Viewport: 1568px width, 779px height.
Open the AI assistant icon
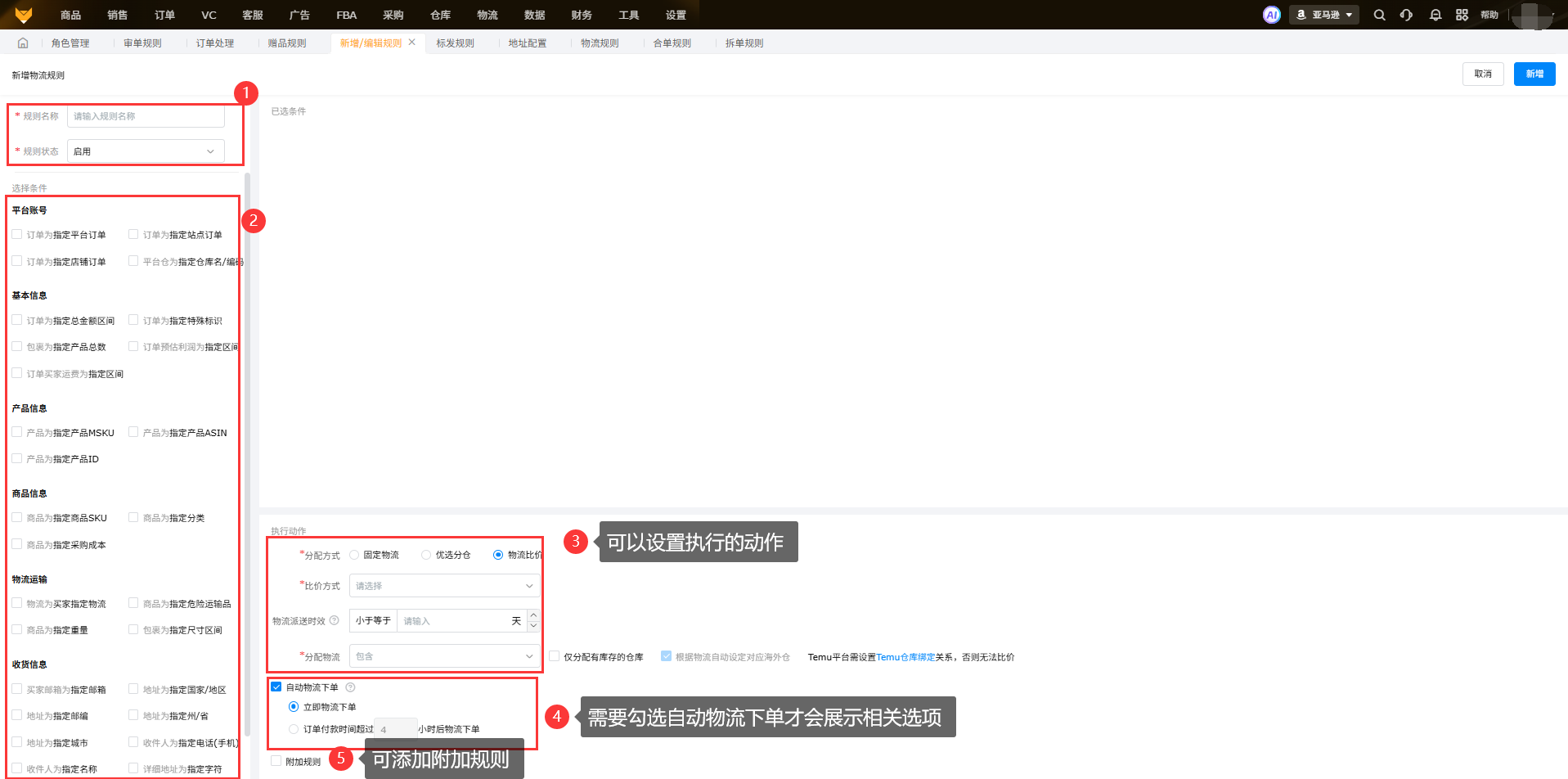1271,15
